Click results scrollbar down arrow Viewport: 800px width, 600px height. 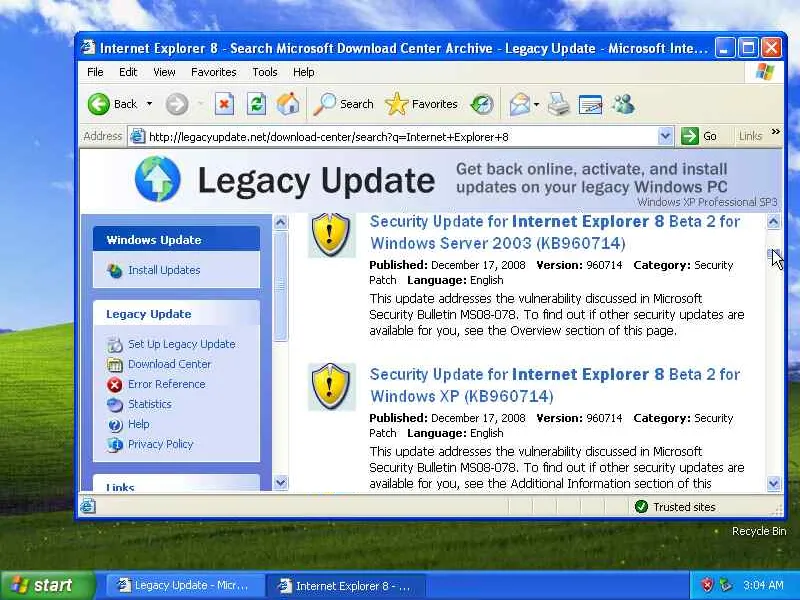tap(773, 483)
